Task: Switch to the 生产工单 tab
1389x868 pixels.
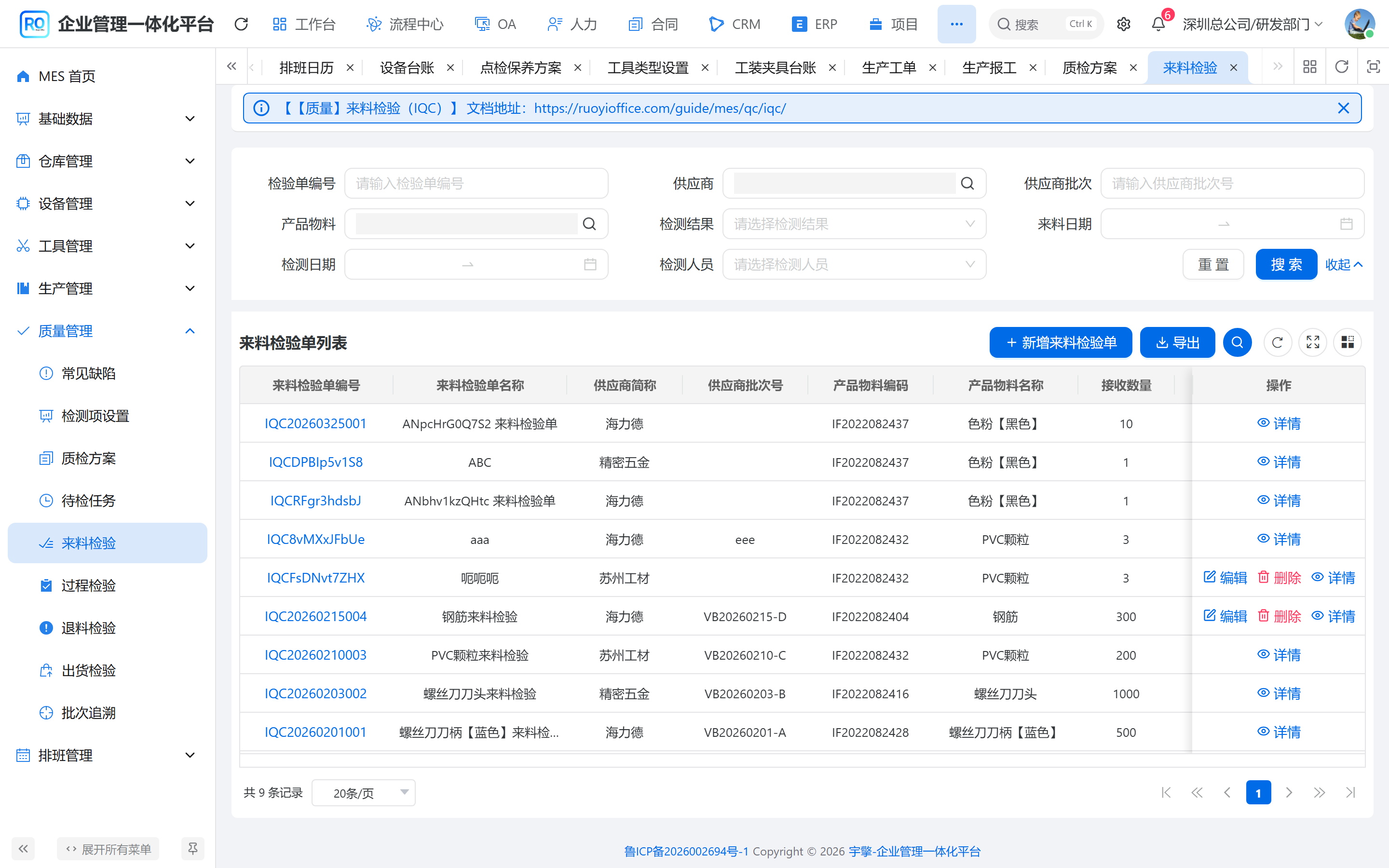Action: click(888, 68)
